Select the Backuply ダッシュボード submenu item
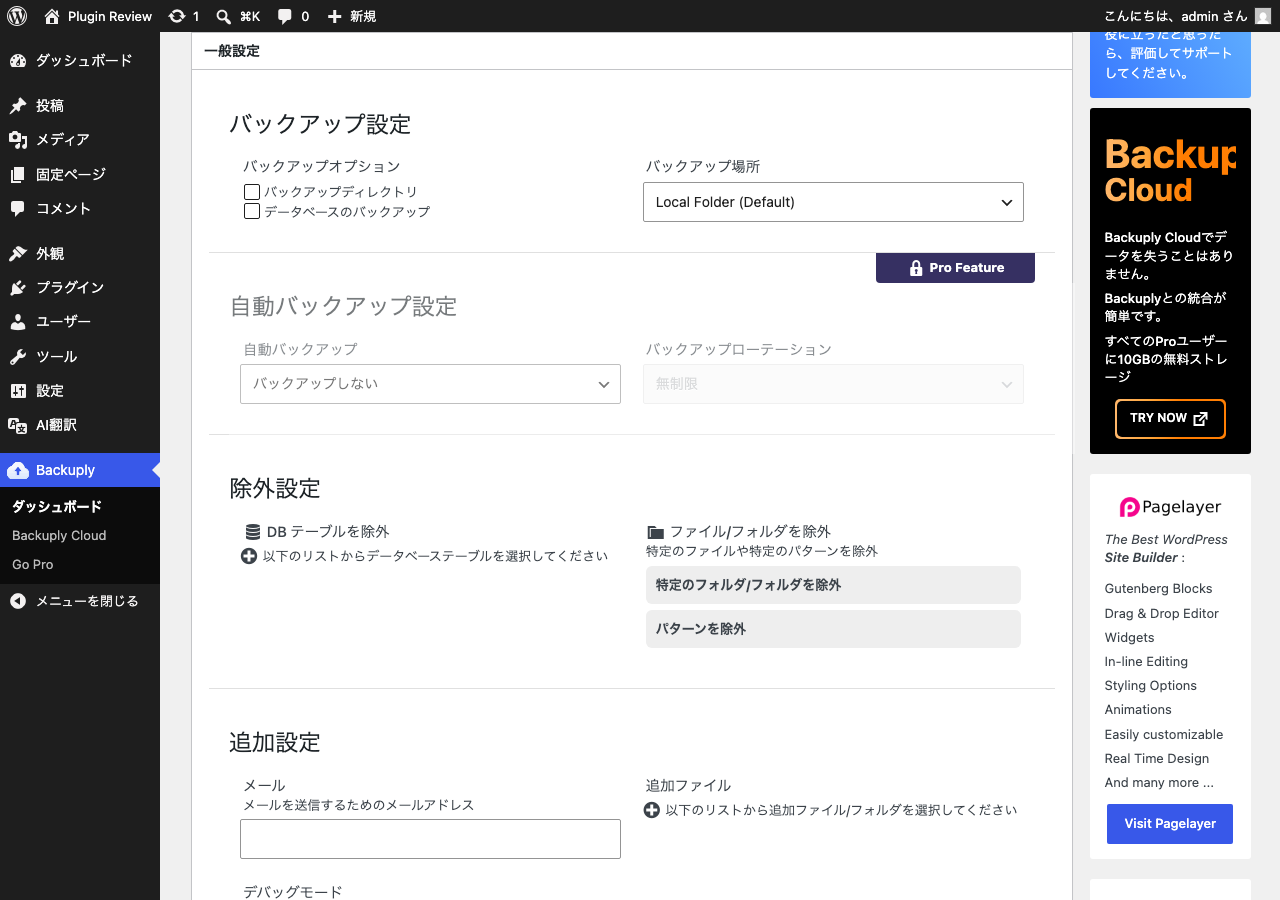The image size is (1280, 900). (x=57, y=507)
